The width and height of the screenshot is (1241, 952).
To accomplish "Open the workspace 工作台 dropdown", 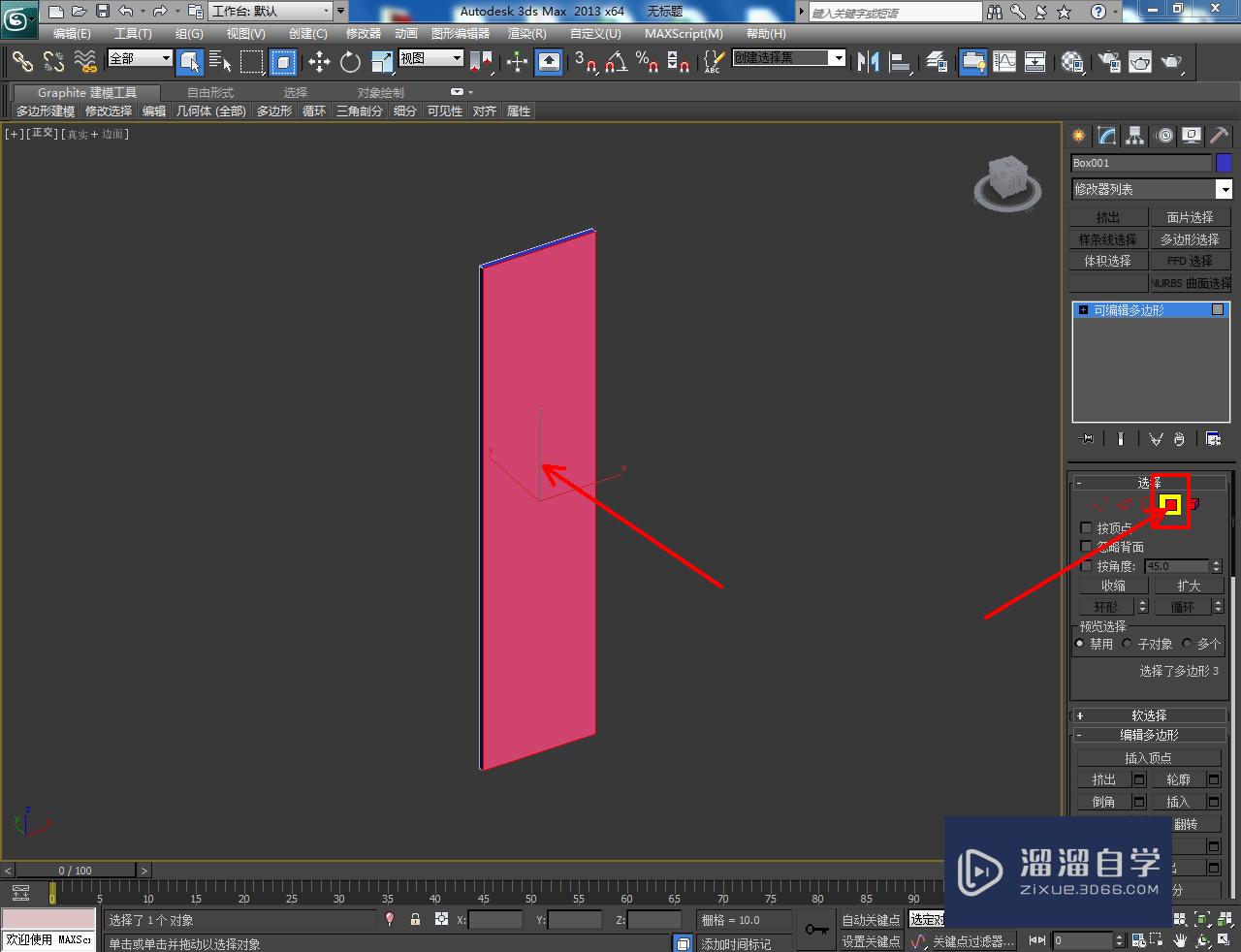I will [270, 12].
